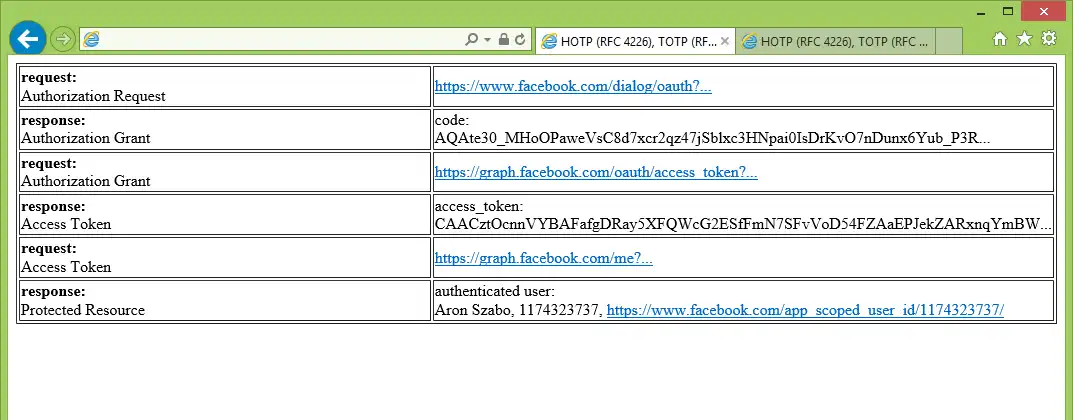Switch to the second HOTP (RFC 4226) tab
The height and width of the screenshot is (420, 1073).
(836, 42)
